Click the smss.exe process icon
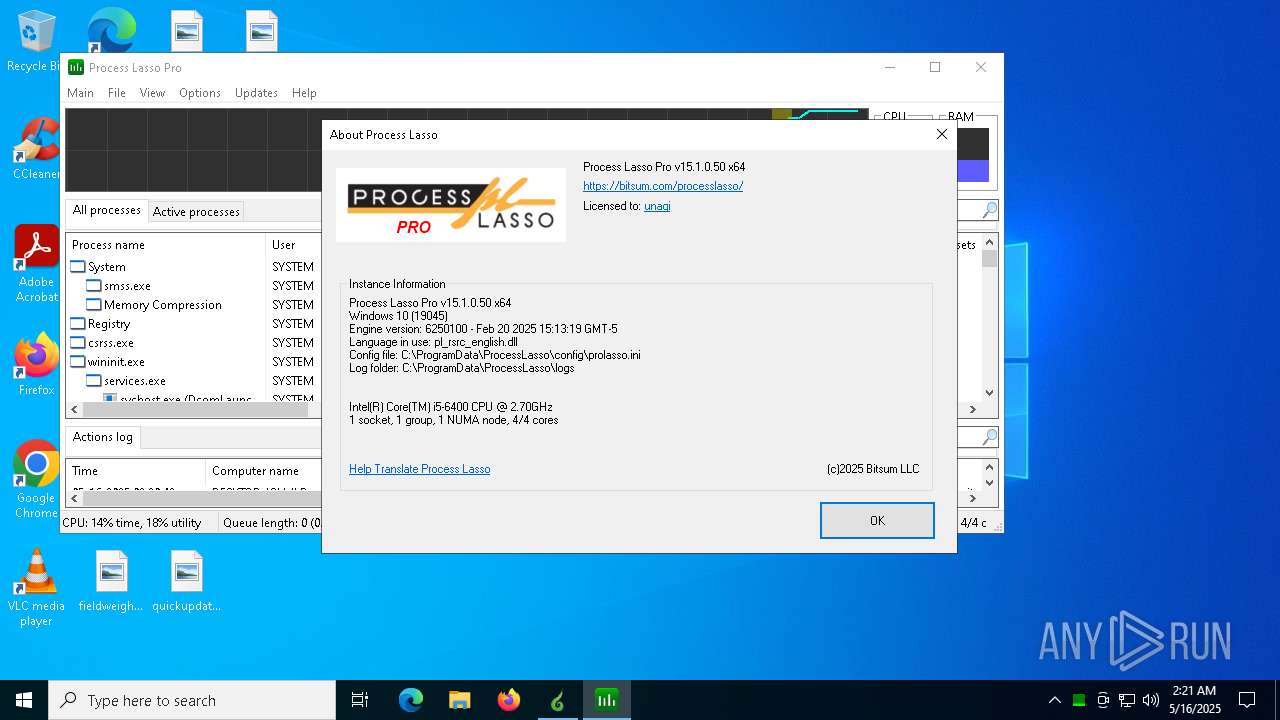 coord(94,286)
